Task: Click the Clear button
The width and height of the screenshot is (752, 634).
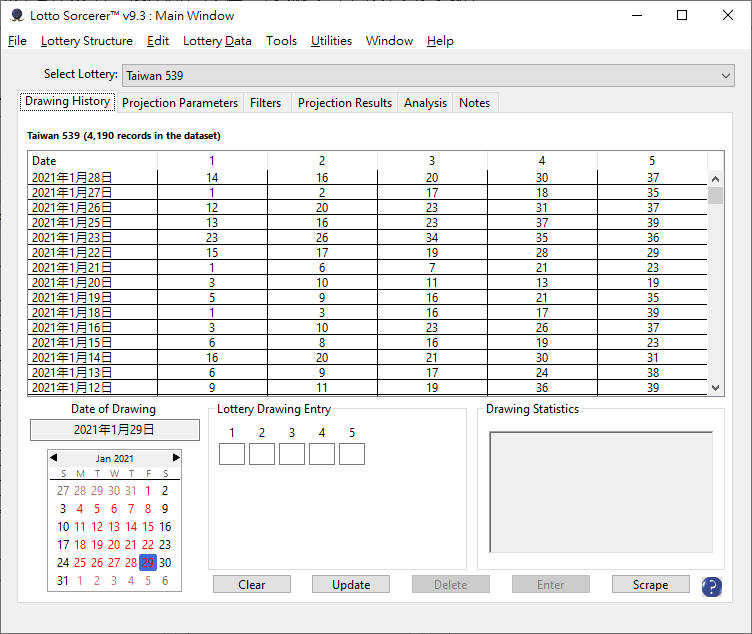Action: click(x=251, y=585)
